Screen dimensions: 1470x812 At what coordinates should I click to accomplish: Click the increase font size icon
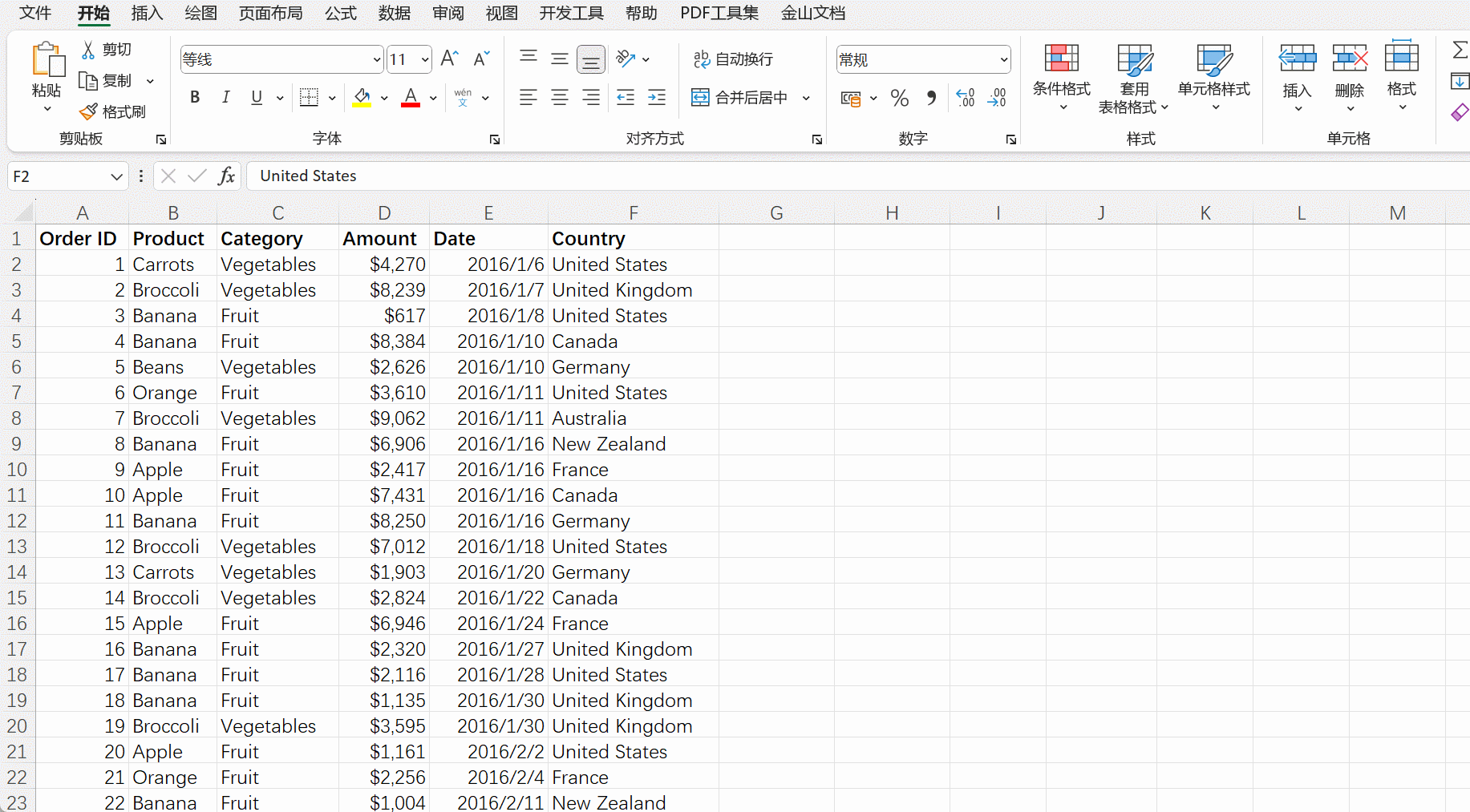(449, 59)
